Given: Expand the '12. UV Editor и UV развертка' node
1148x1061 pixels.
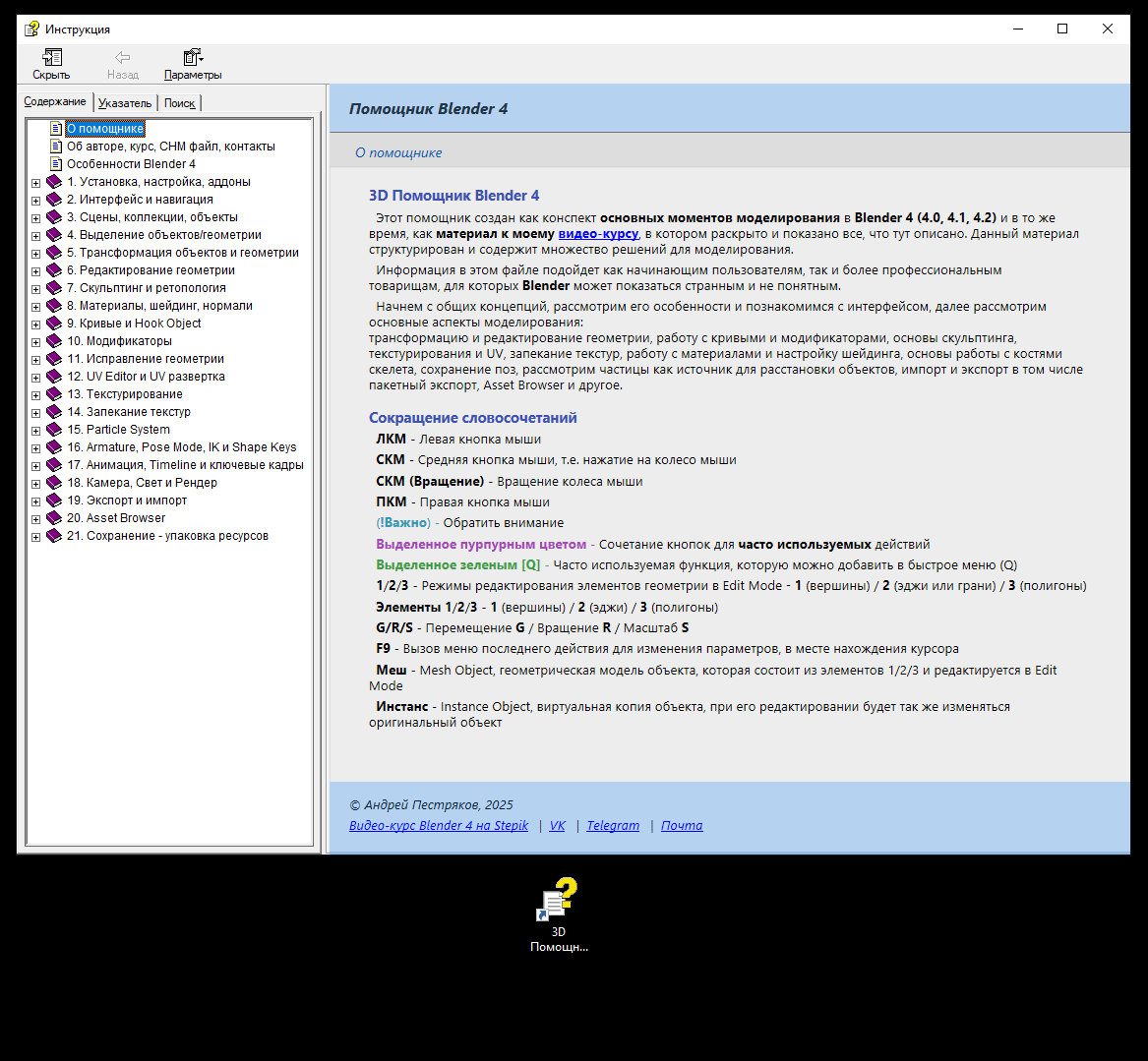Looking at the screenshot, I should coord(35,378).
